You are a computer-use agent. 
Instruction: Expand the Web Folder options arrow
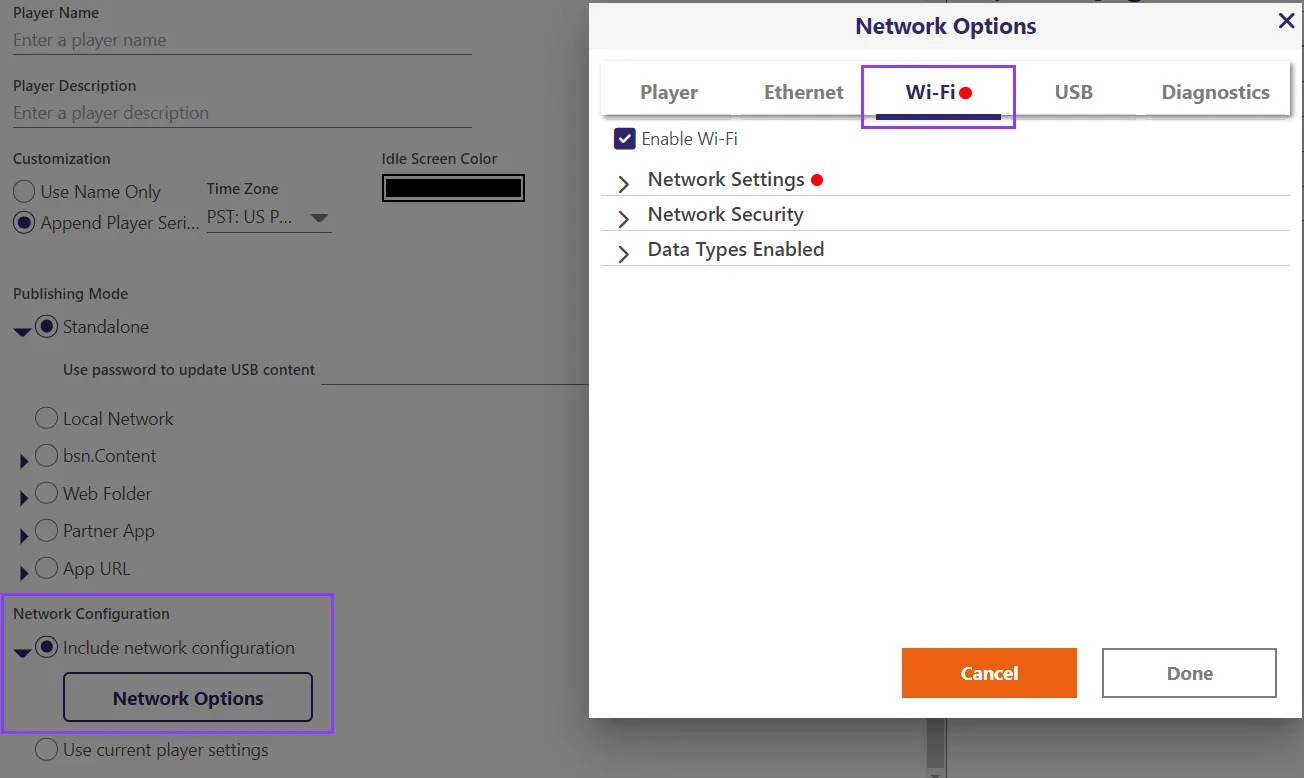tap(24, 499)
